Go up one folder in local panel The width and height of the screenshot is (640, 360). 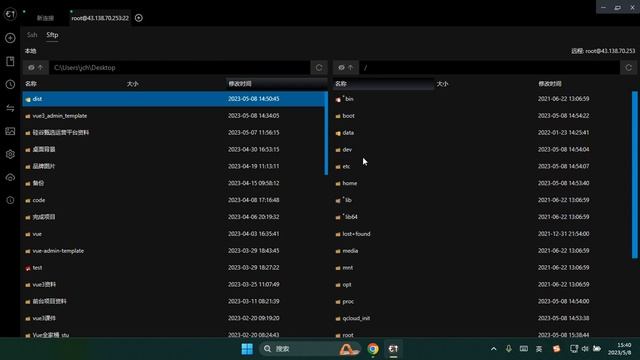tap(40, 68)
